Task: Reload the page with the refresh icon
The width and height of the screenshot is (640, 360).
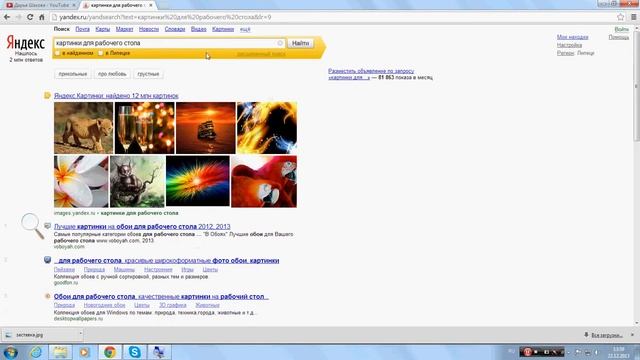Action: (x=30, y=17)
